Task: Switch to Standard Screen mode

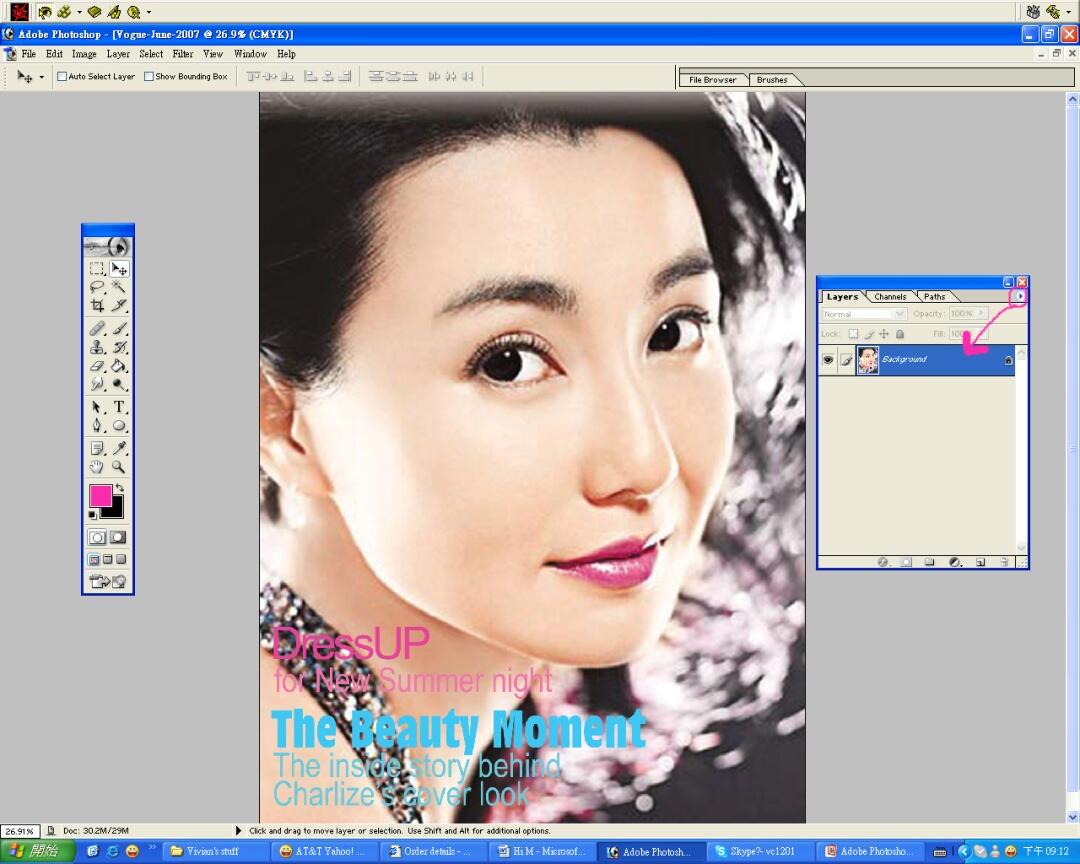Action: 94,559
